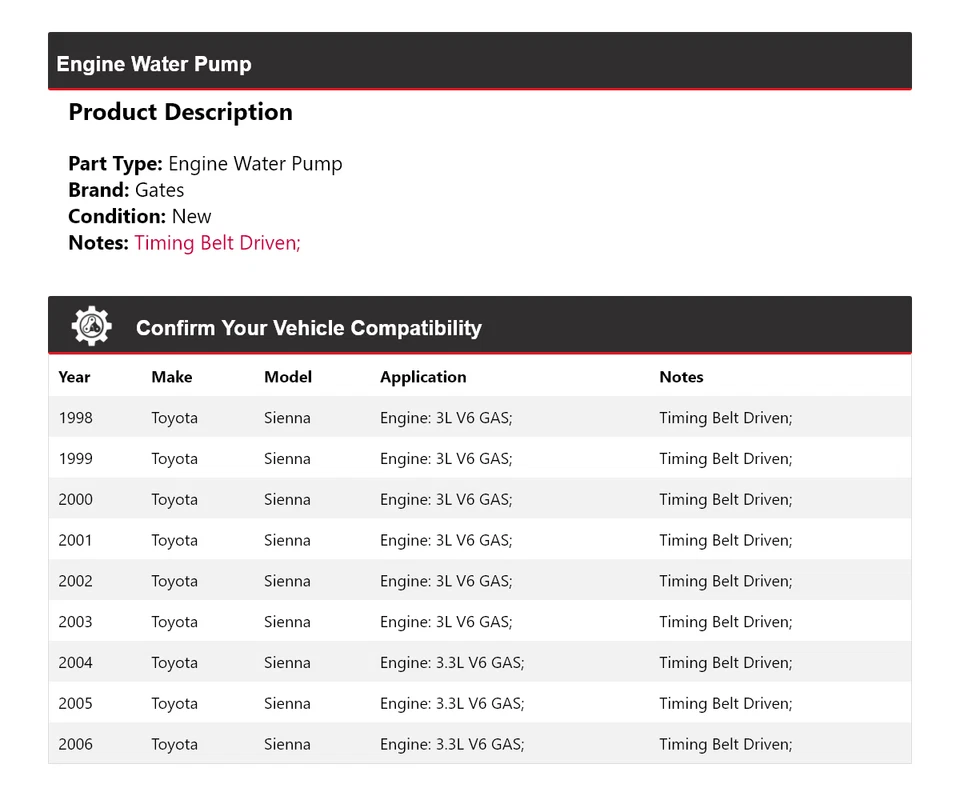Click the Timing Belt Driven note link
Viewport: 960px width, 796px height.
click(217, 242)
